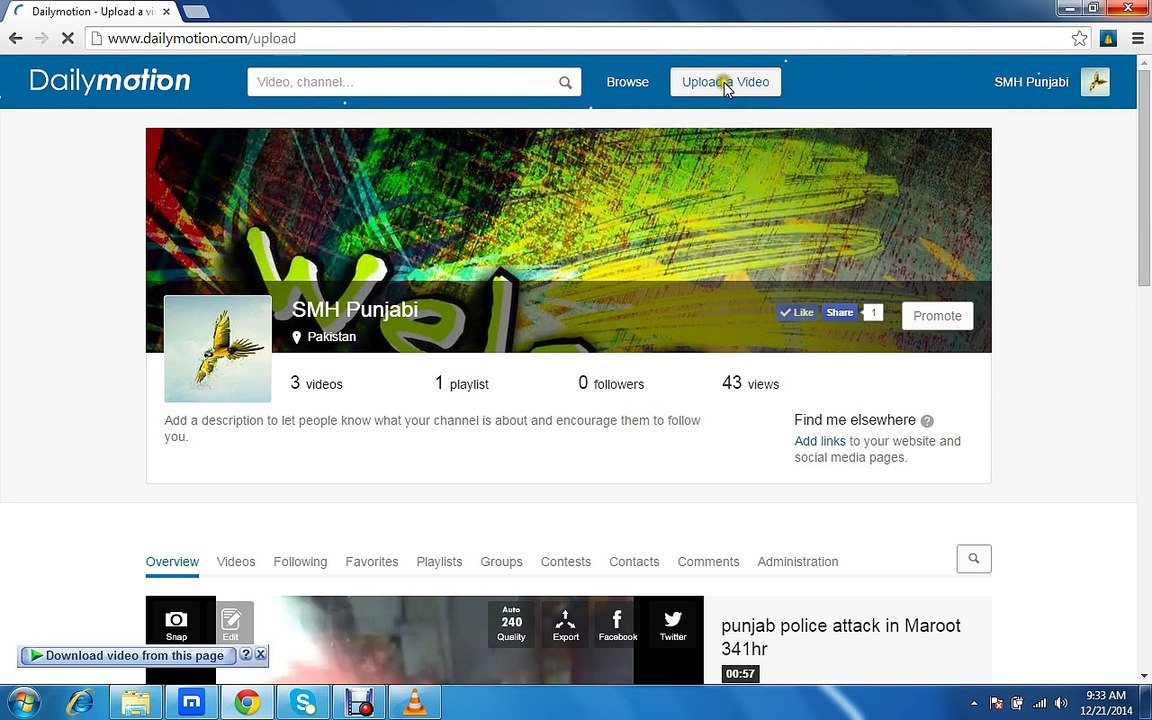Open Chrome icon in taskbar
Viewport: 1152px width, 720px height.
coord(248,702)
